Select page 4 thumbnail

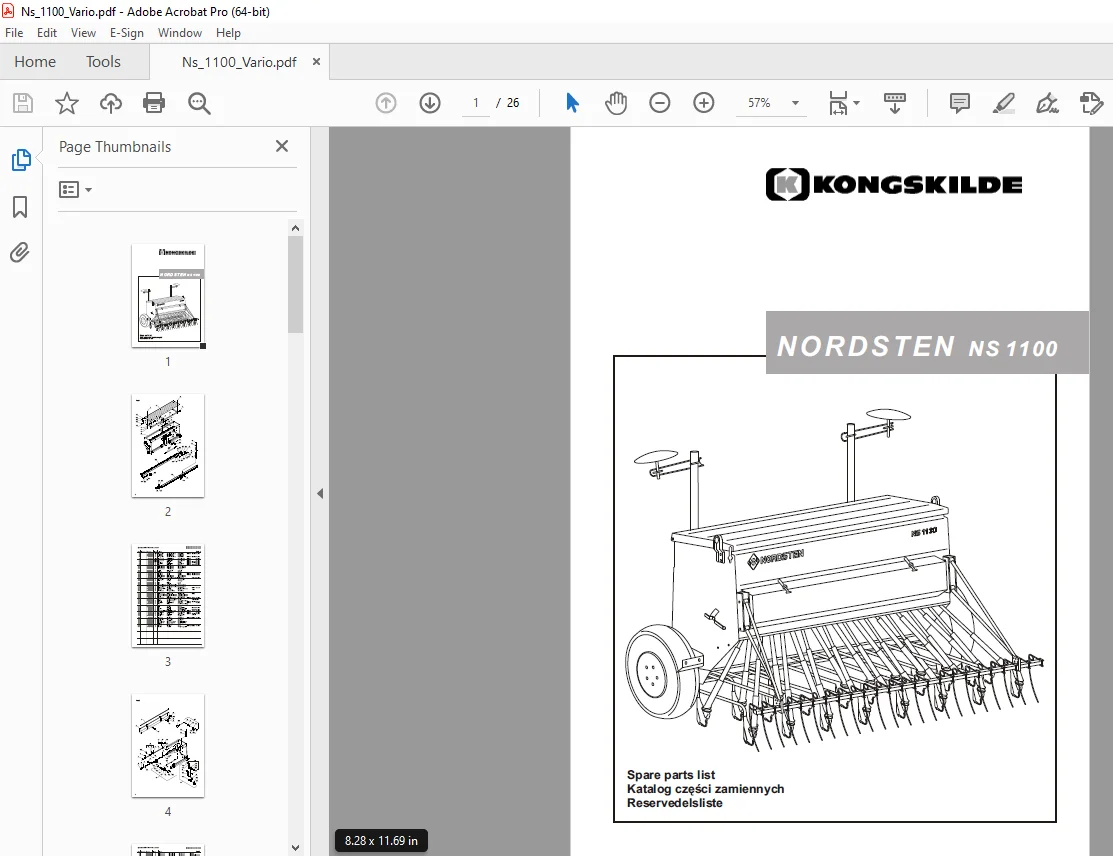tap(168, 745)
